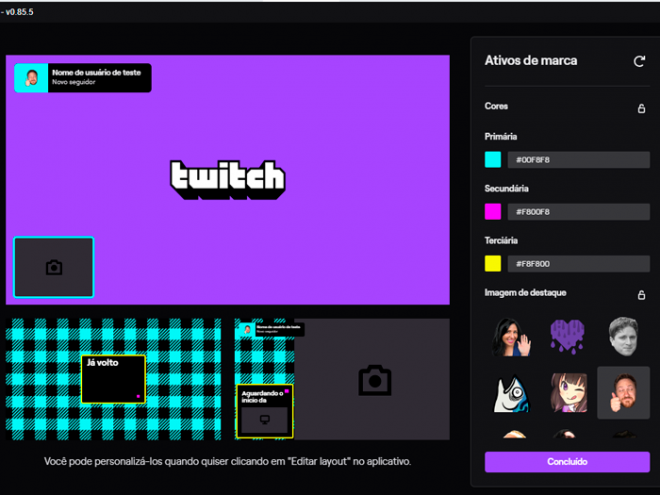Click the Concluído button
Image resolution: width=660 pixels, height=495 pixels.
pyautogui.click(x=567, y=462)
